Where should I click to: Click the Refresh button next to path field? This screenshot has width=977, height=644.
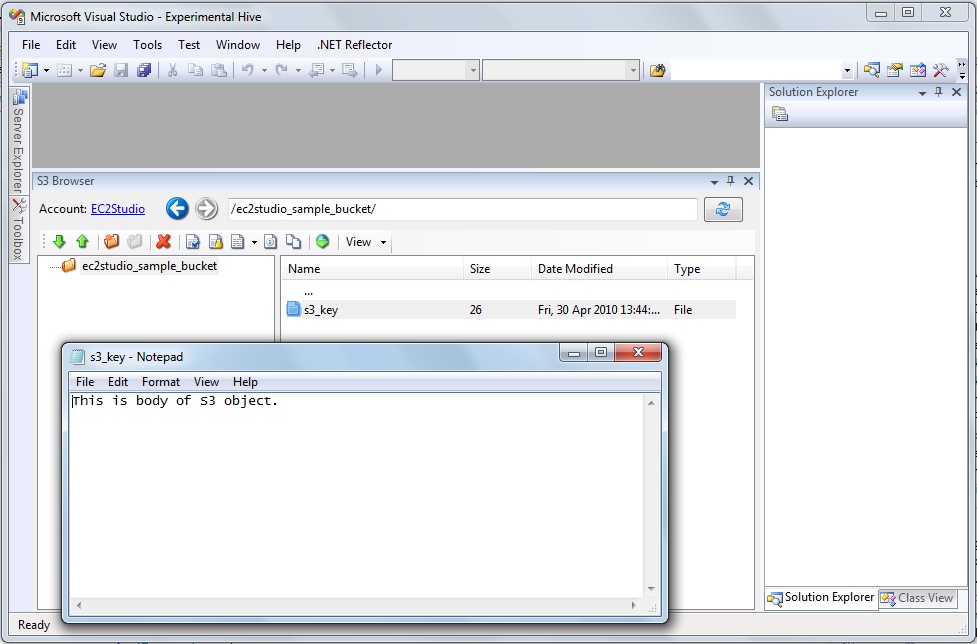[723, 209]
